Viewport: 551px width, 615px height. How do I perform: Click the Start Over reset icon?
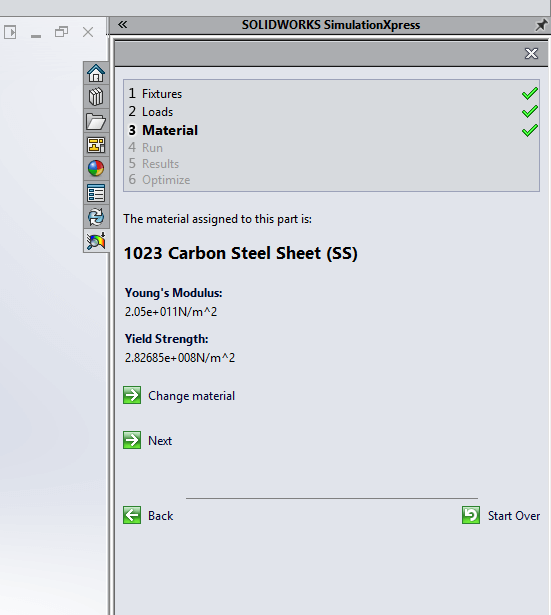(x=471, y=515)
